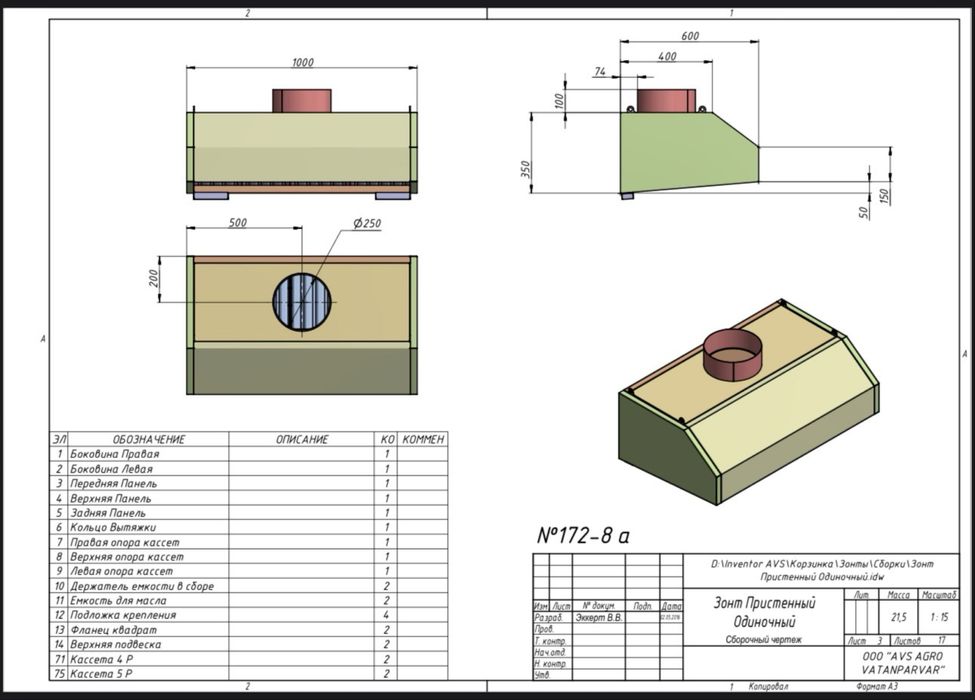Click the Inventor file path text
Screen dimensions: 975x700
(822, 570)
